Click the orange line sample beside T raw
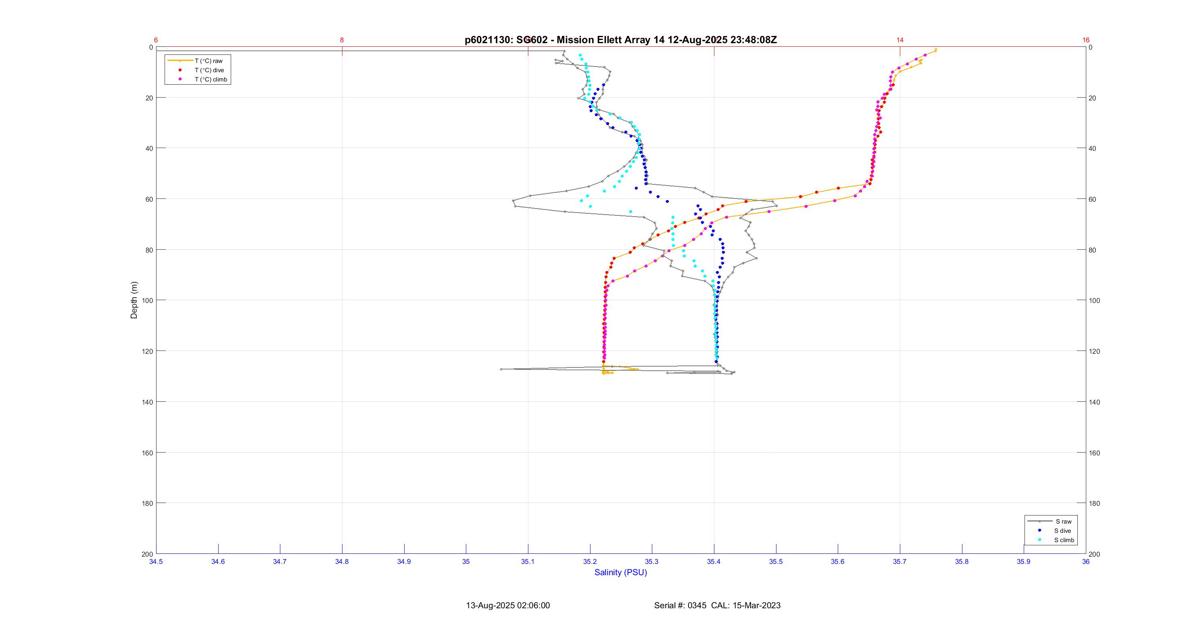Image resolution: width=1200 pixels, height=622 pixels. pos(179,61)
